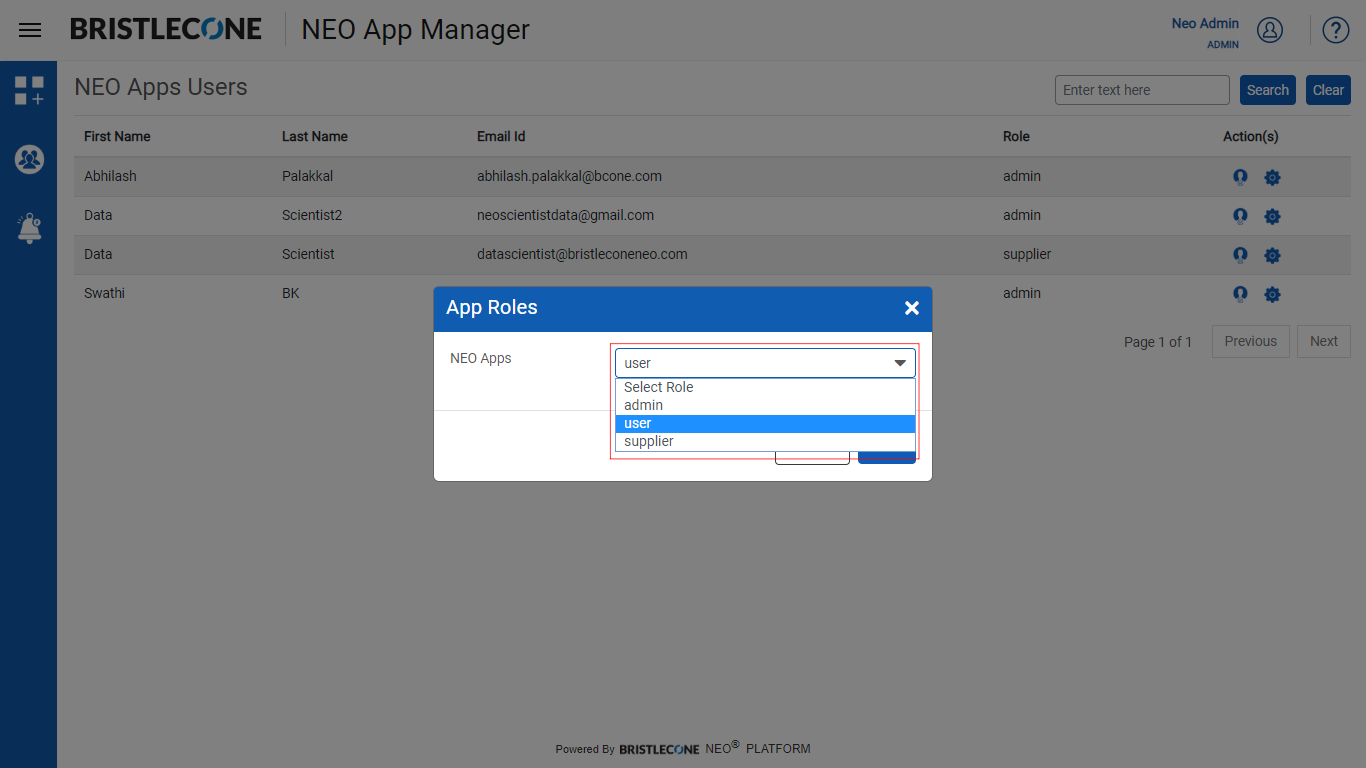Open the notifications bell sidebar icon
The width and height of the screenshot is (1366, 768).
coord(29,228)
